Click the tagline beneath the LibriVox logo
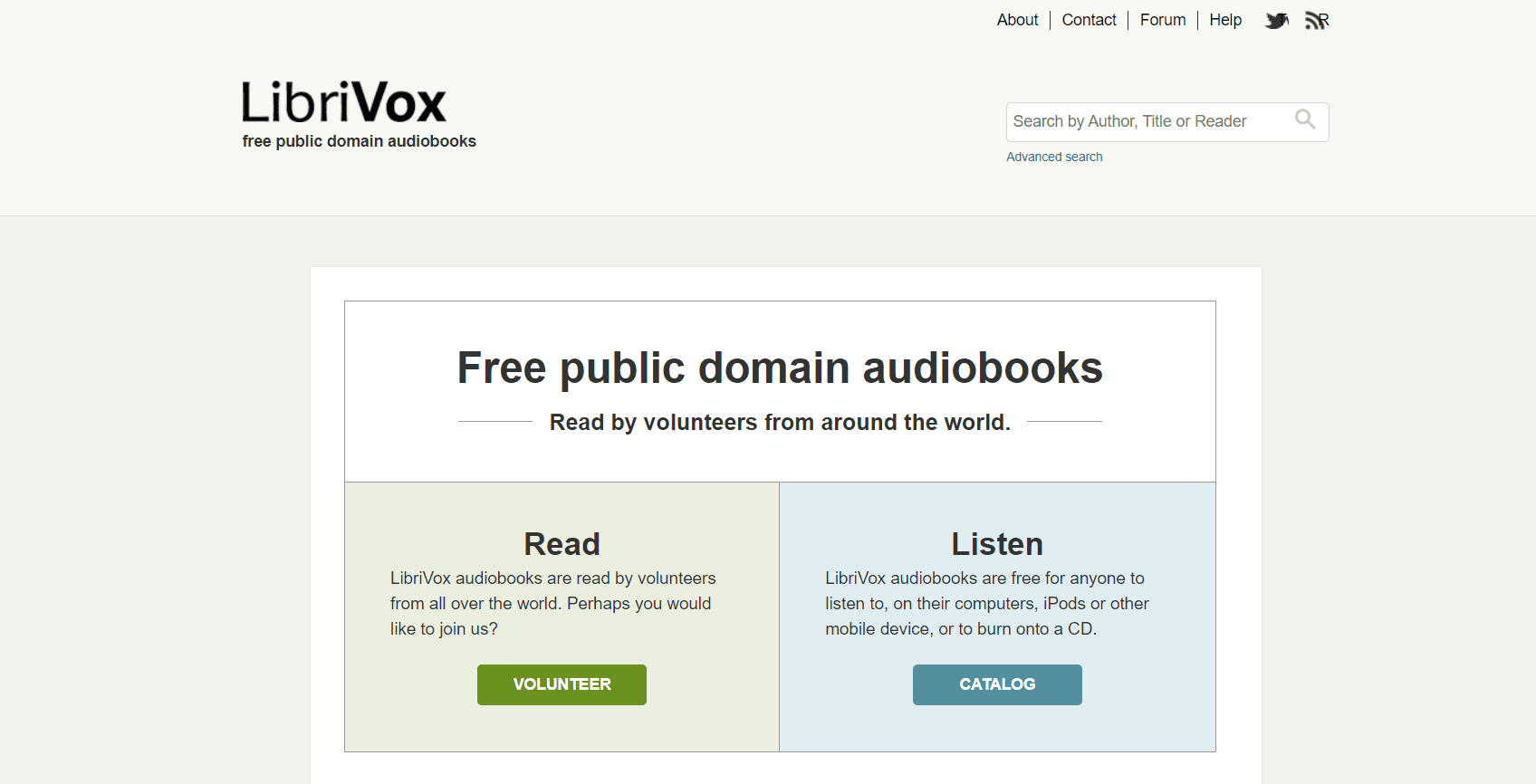The height and width of the screenshot is (784, 1536). tap(359, 141)
